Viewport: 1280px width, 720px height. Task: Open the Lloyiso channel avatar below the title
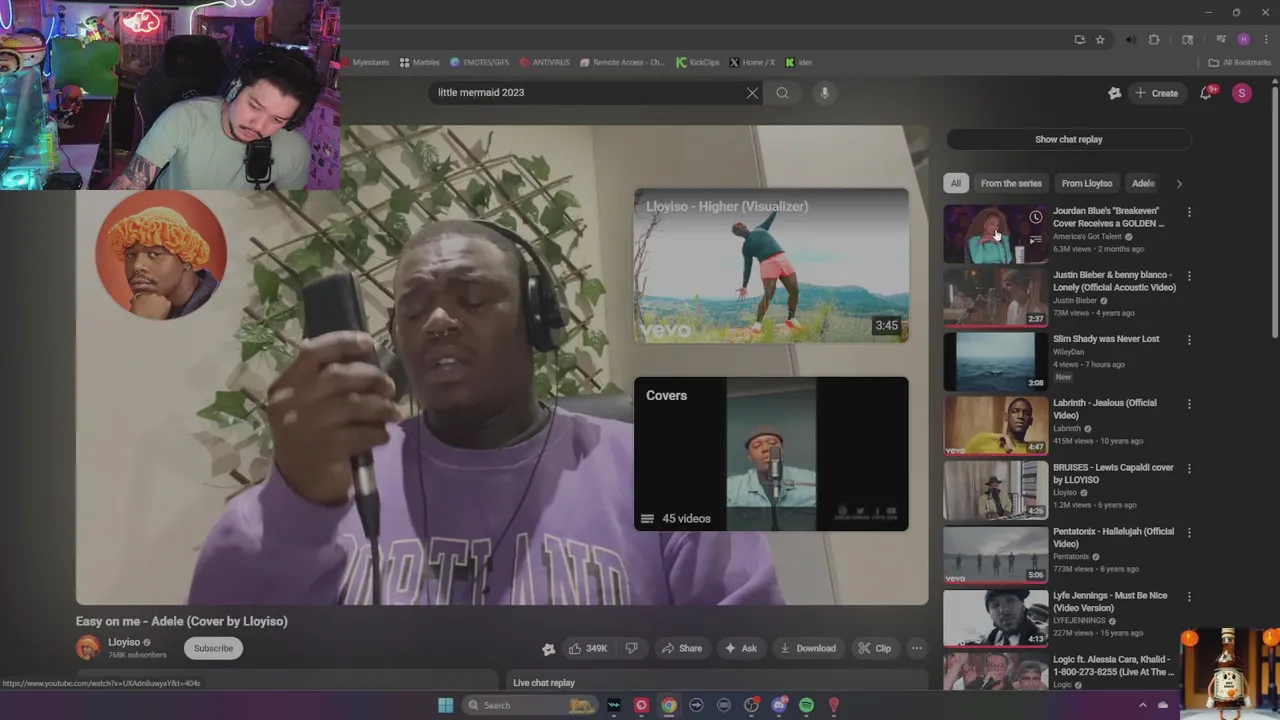(89, 648)
